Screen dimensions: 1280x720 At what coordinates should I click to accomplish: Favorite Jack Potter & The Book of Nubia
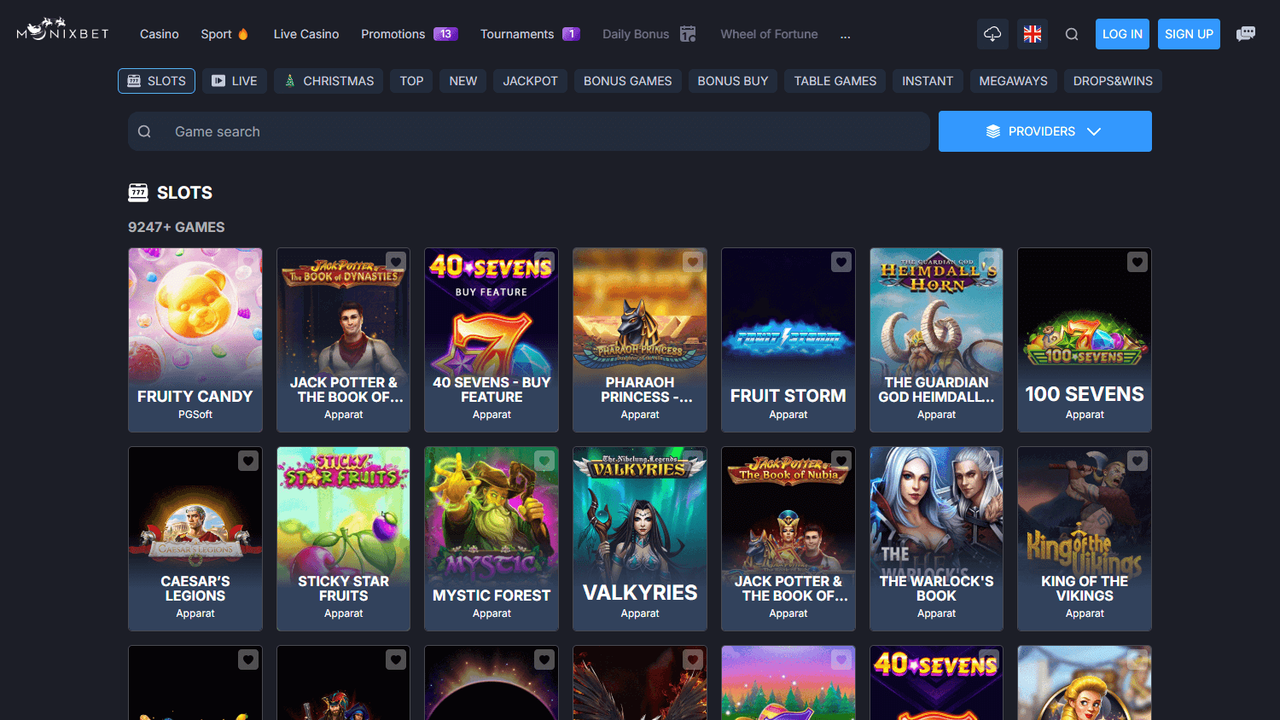pos(841,461)
